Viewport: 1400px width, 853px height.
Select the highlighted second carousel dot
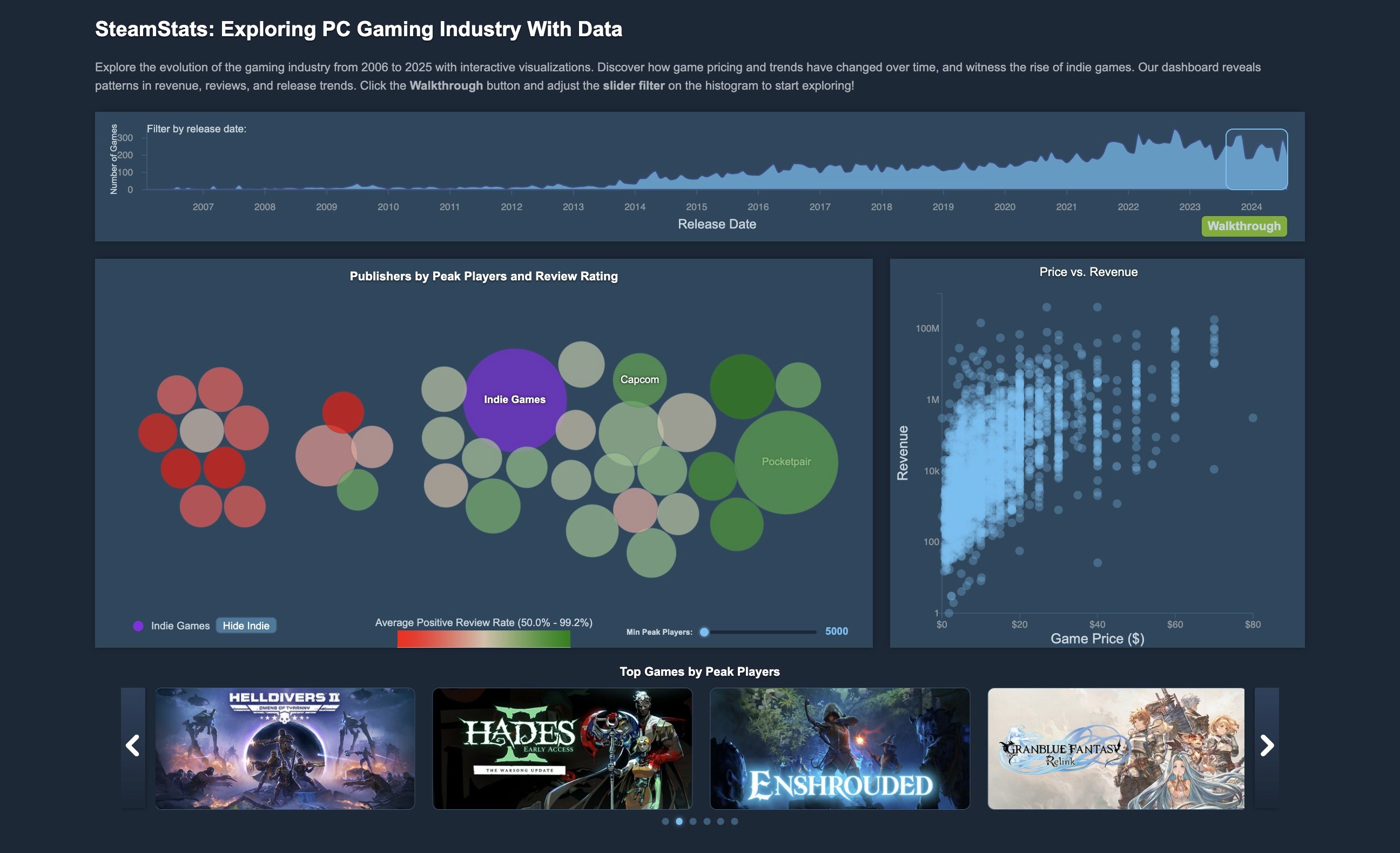[679, 821]
